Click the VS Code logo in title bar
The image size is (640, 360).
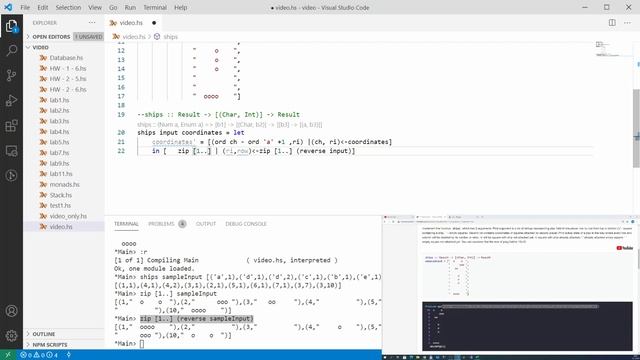tap(8, 7)
